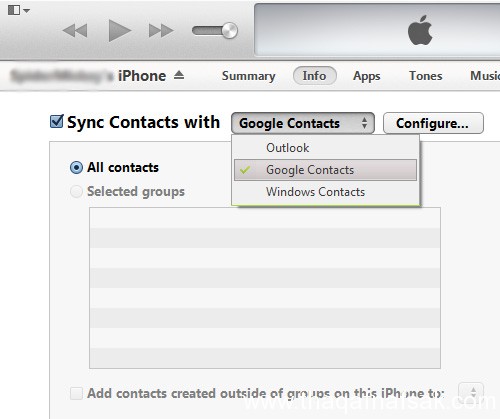
Task: Switch to the Summary tab
Action: tap(249, 76)
